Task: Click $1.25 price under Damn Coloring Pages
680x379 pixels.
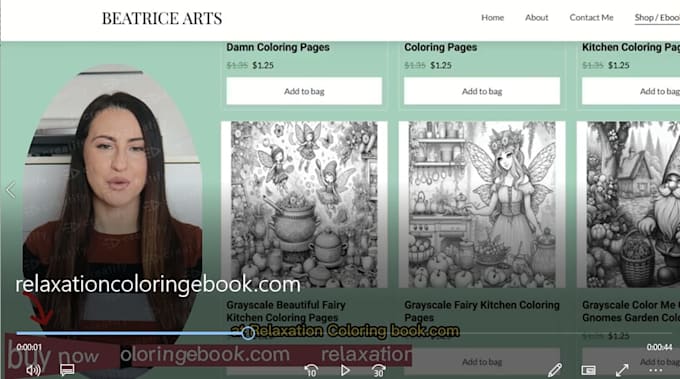Action: (x=263, y=65)
